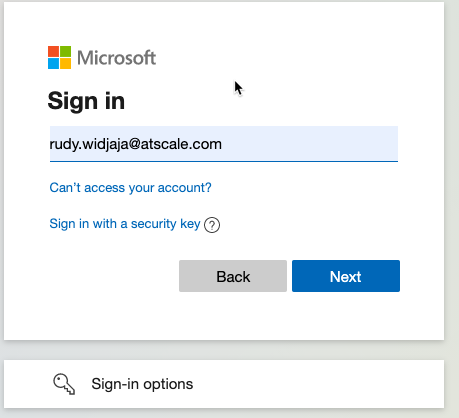Go back with the Back button

pyautogui.click(x=233, y=276)
